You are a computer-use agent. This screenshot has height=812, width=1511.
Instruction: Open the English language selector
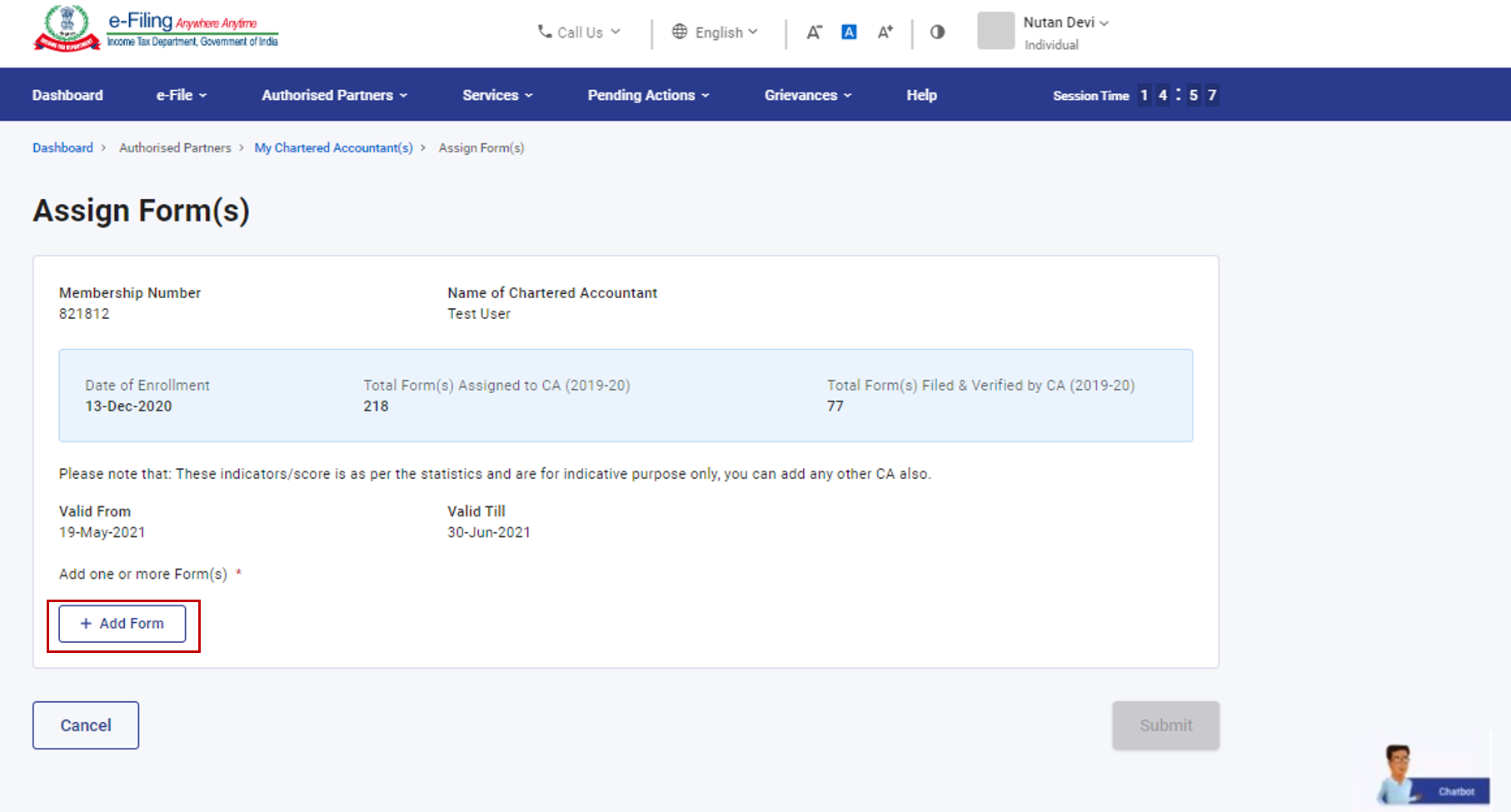point(718,32)
